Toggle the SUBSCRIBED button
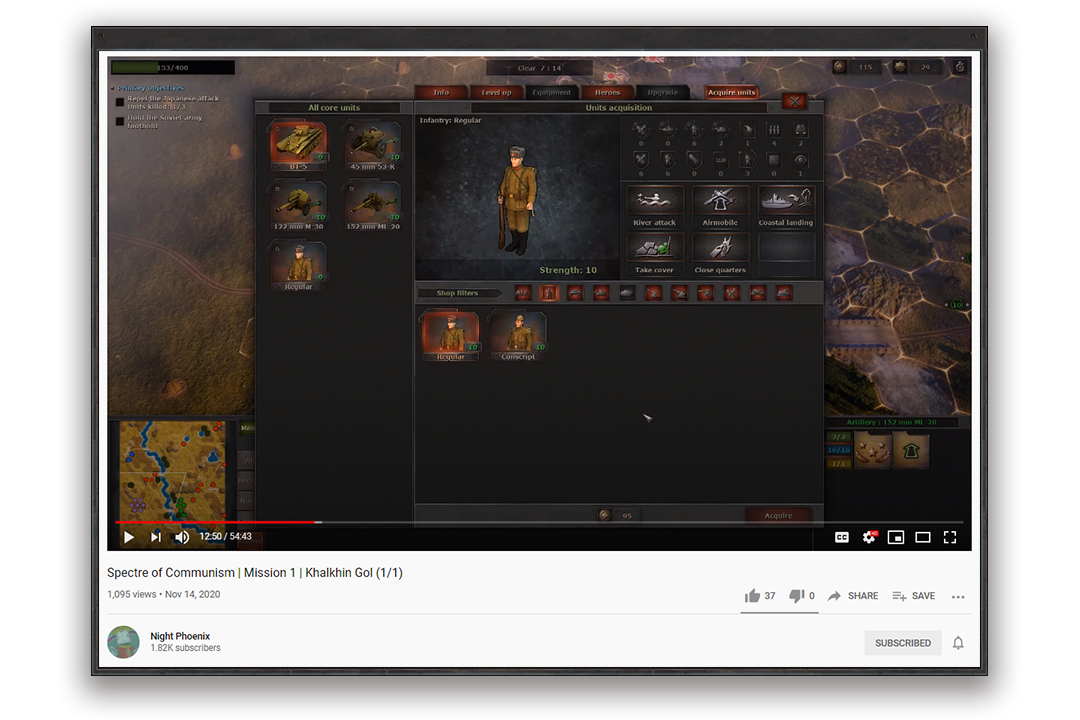 point(903,643)
